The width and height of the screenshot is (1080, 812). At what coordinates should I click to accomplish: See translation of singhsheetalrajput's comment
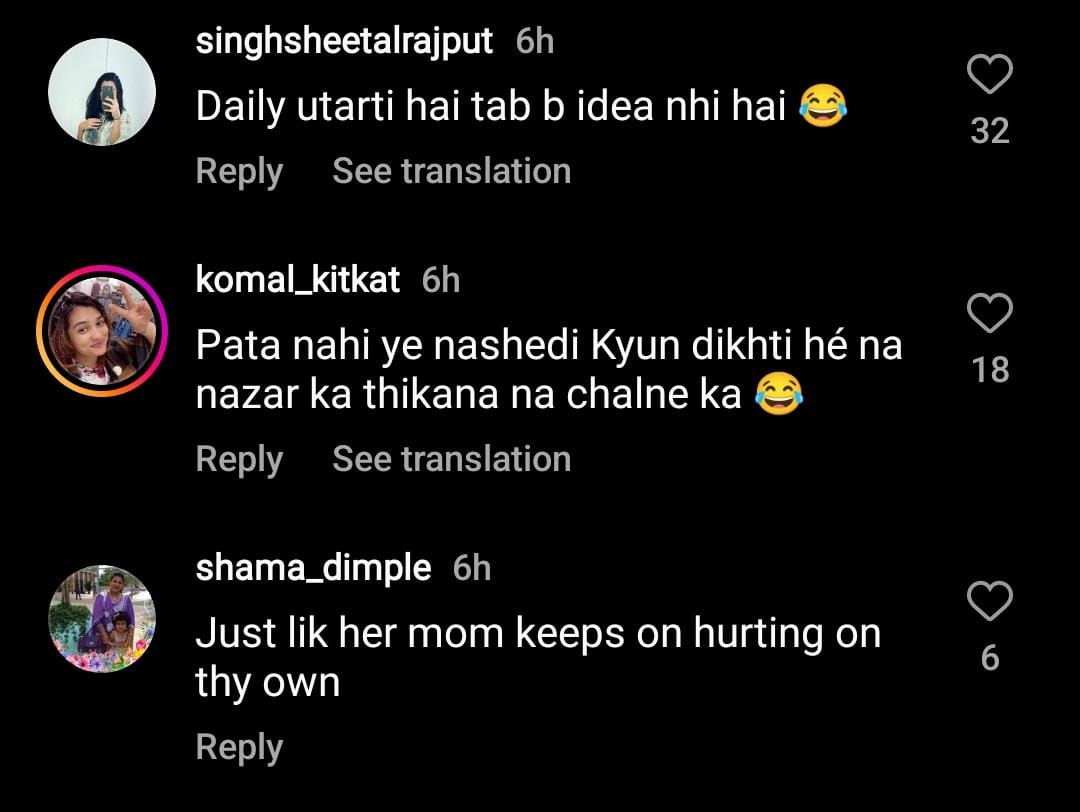pos(451,171)
